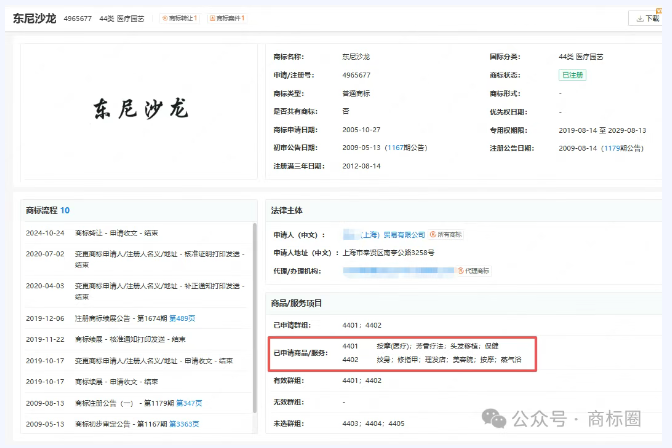Click the 商标流程 count number 10
Viewport: 672px width, 448px height.
(x=65, y=210)
